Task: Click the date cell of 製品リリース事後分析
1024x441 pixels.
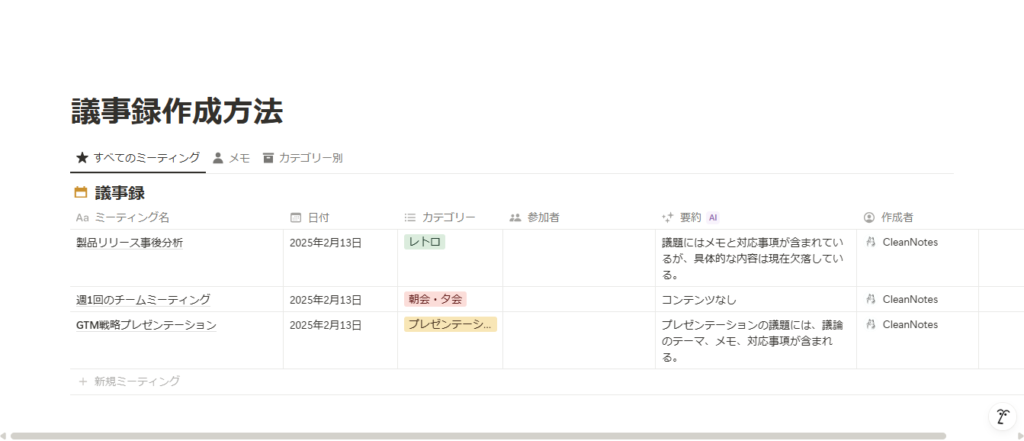Action: coord(340,258)
